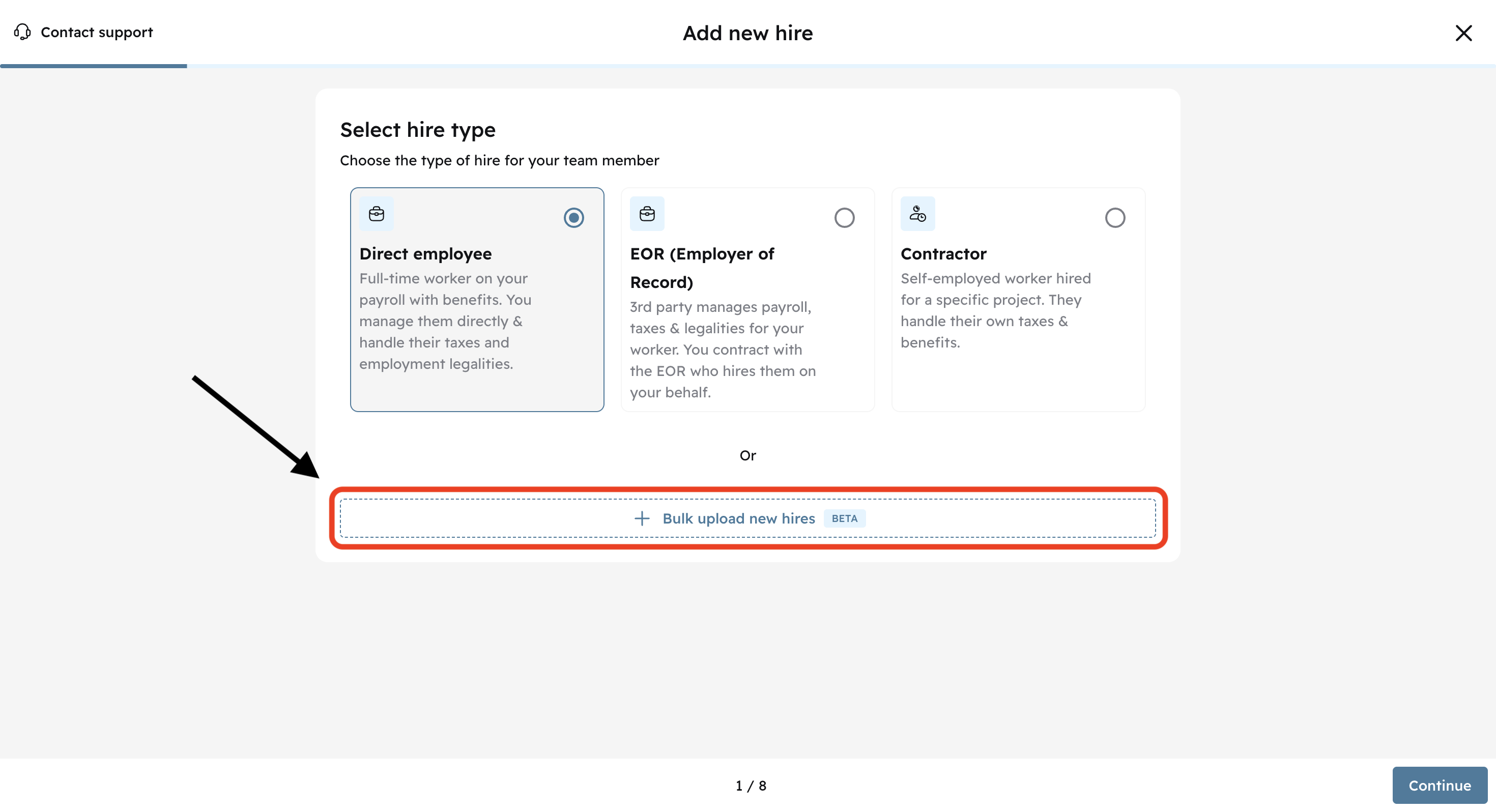
Task: Click the Contractor person-clock icon
Action: click(917, 214)
